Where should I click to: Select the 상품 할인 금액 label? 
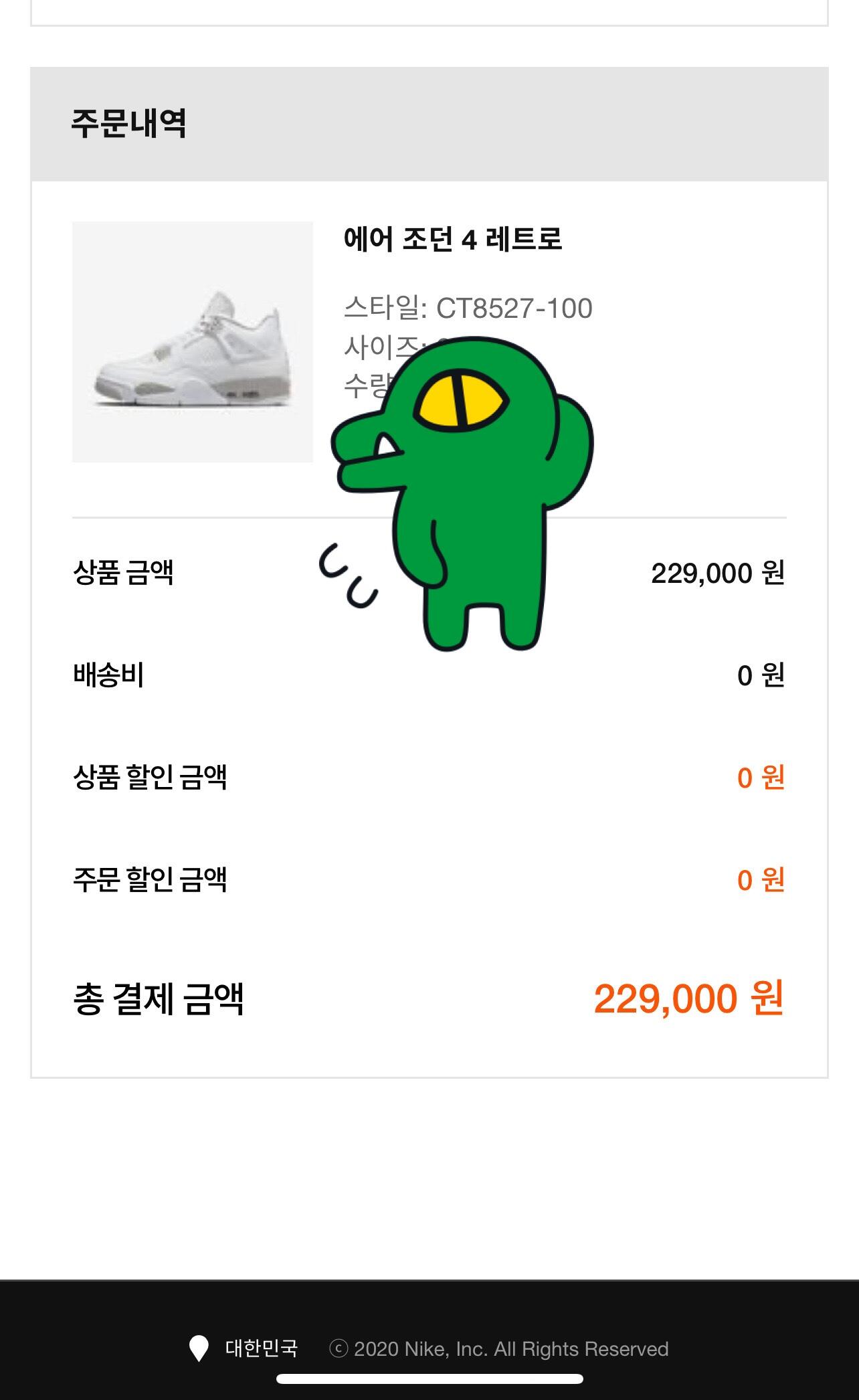(150, 778)
